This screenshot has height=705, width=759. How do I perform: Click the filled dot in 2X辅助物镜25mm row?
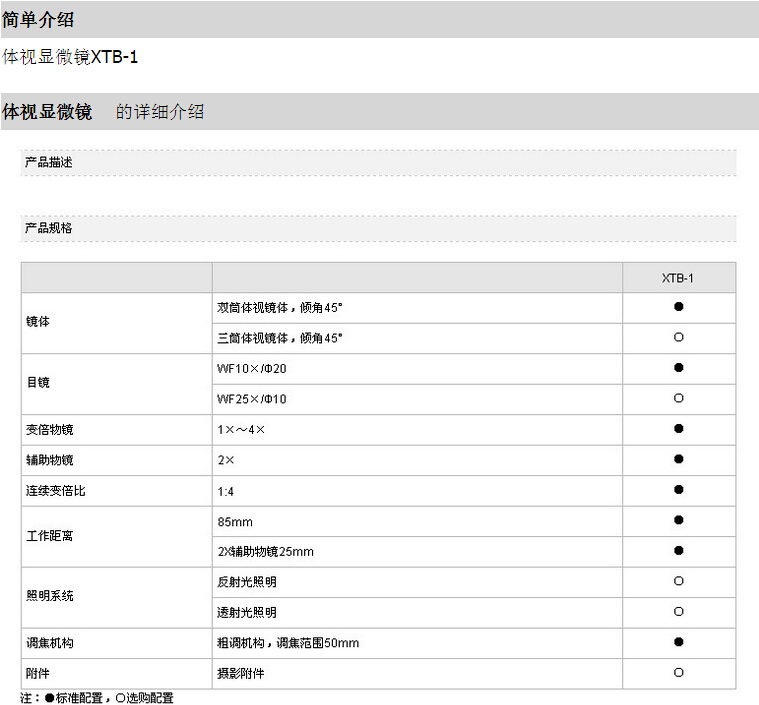(x=679, y=551)
